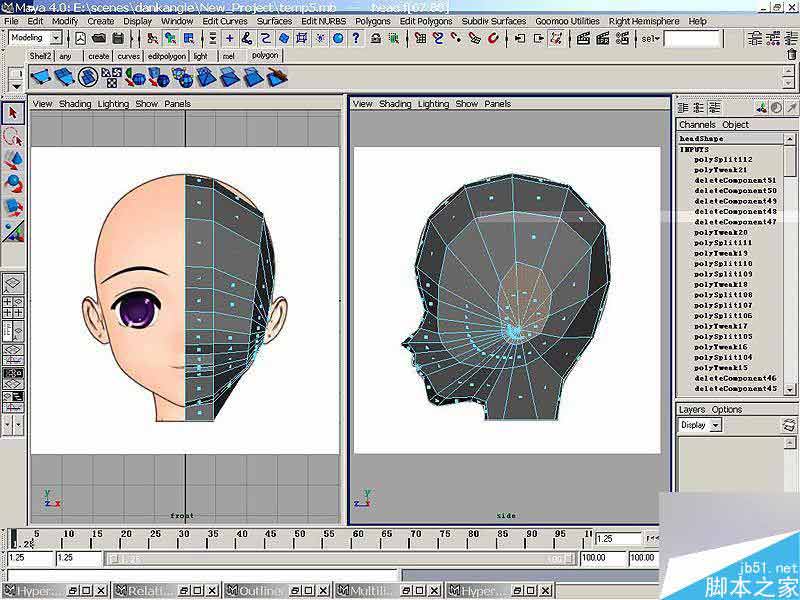Open the Polygons menu
Image resolution: width=800 pixels, height=600 pixels.
(372, 21)
